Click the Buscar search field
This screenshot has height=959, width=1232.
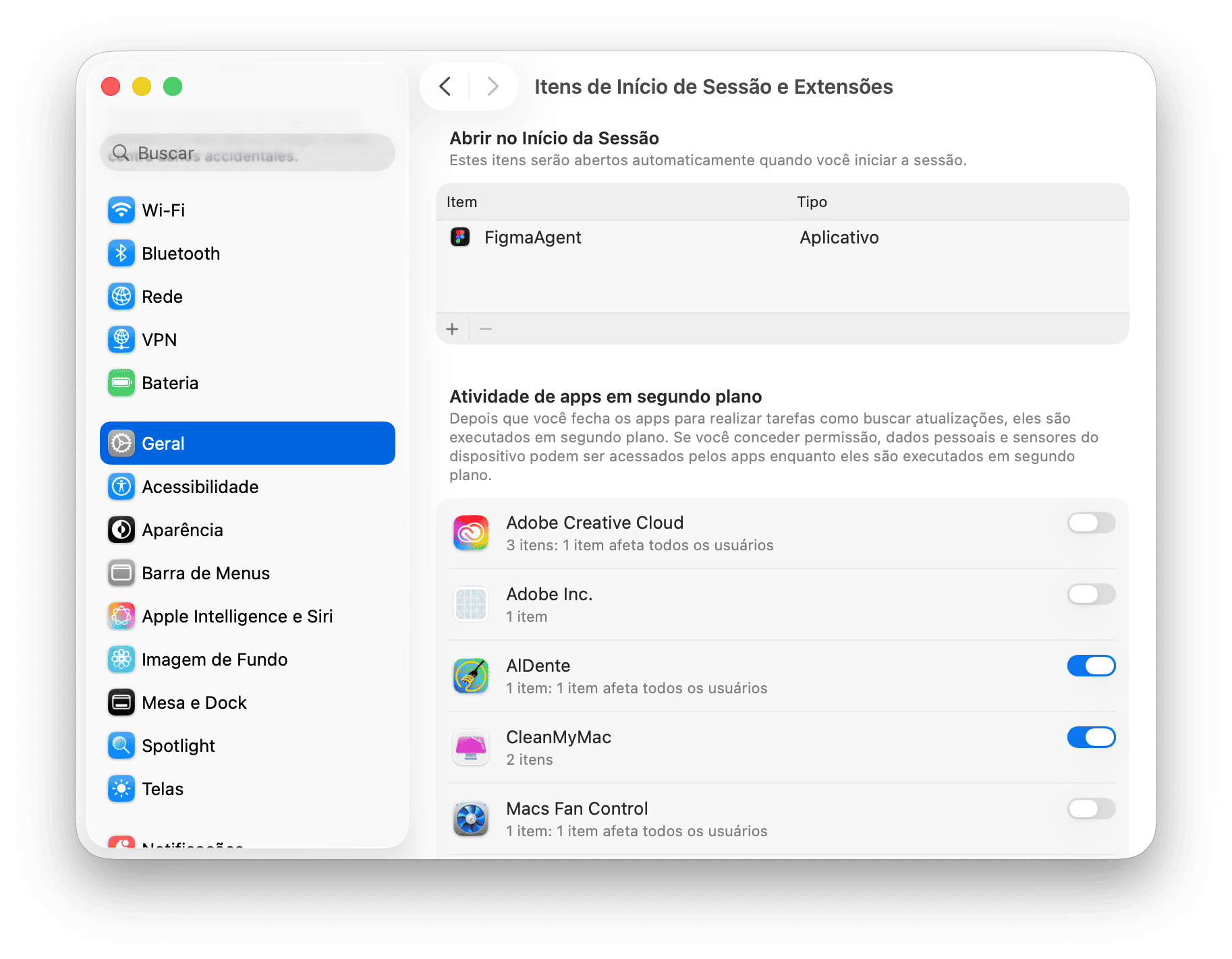247,152
